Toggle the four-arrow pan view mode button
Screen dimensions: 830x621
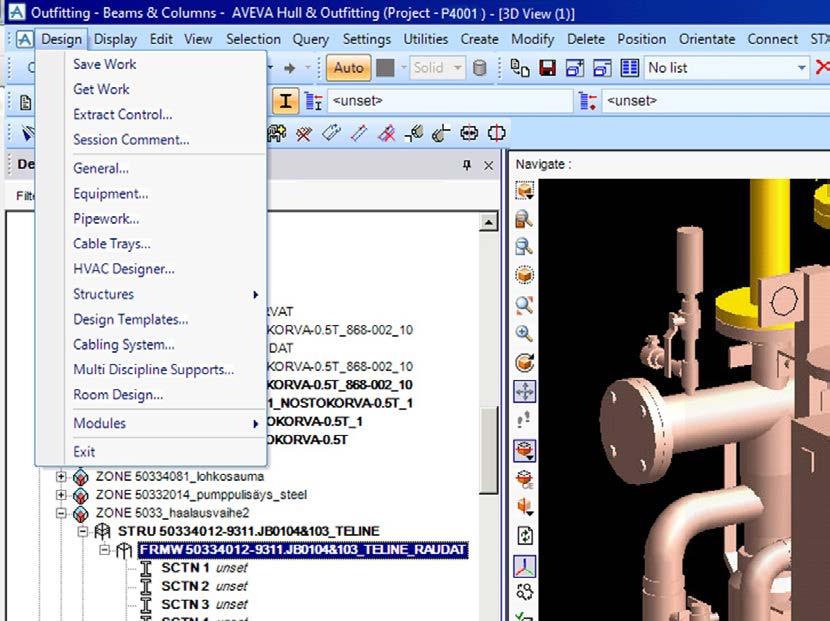coord(525,392)
